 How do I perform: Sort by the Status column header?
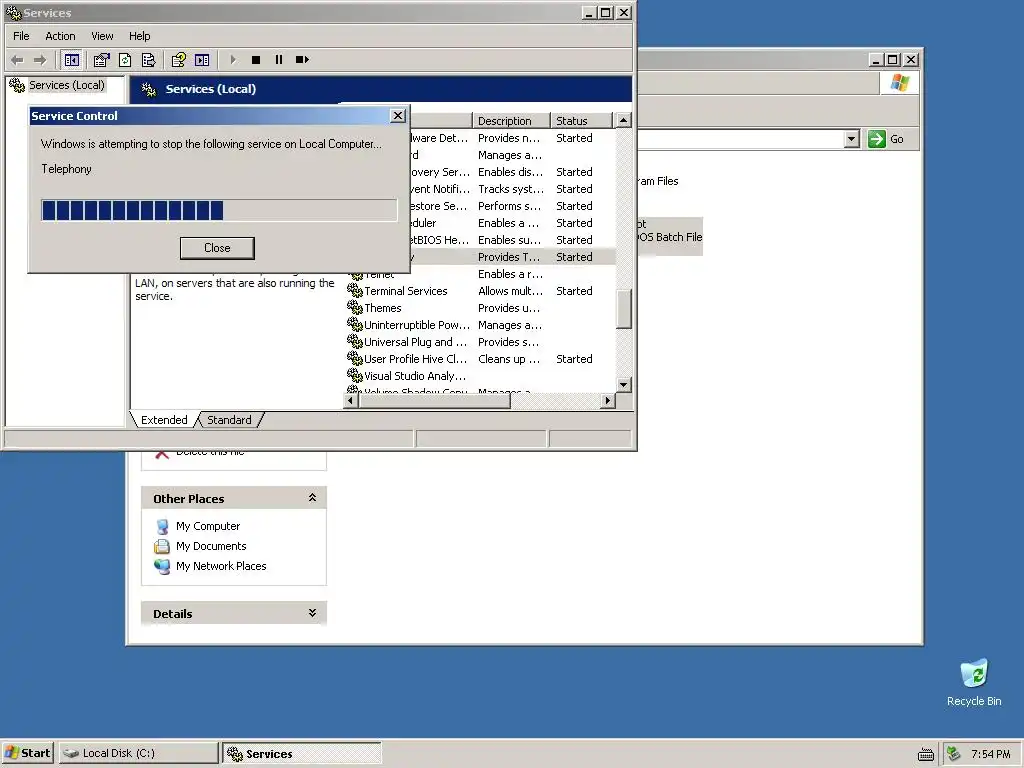tap(581, 121)
